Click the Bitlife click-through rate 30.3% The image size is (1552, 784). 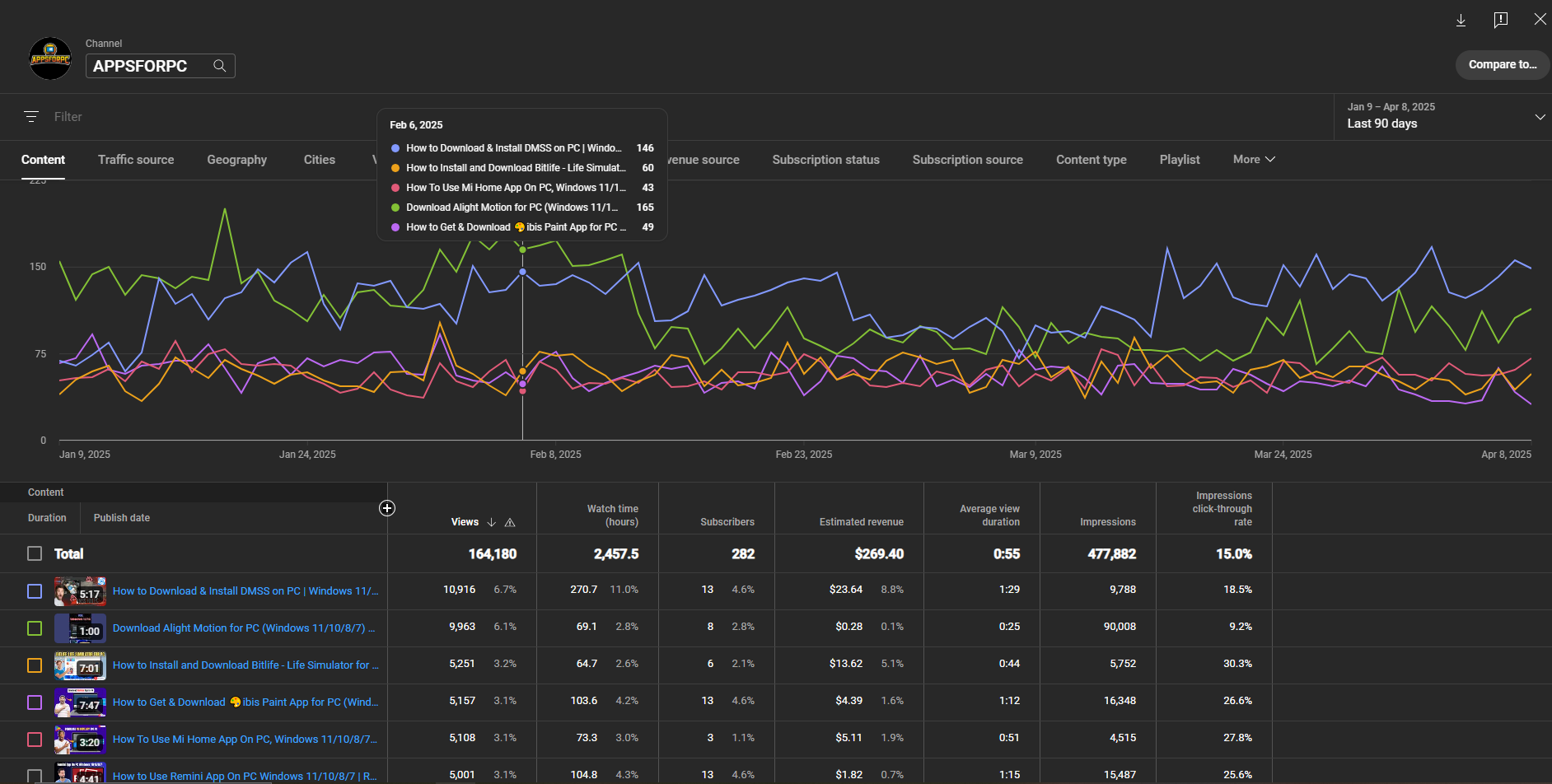[x=1237, y=664]
